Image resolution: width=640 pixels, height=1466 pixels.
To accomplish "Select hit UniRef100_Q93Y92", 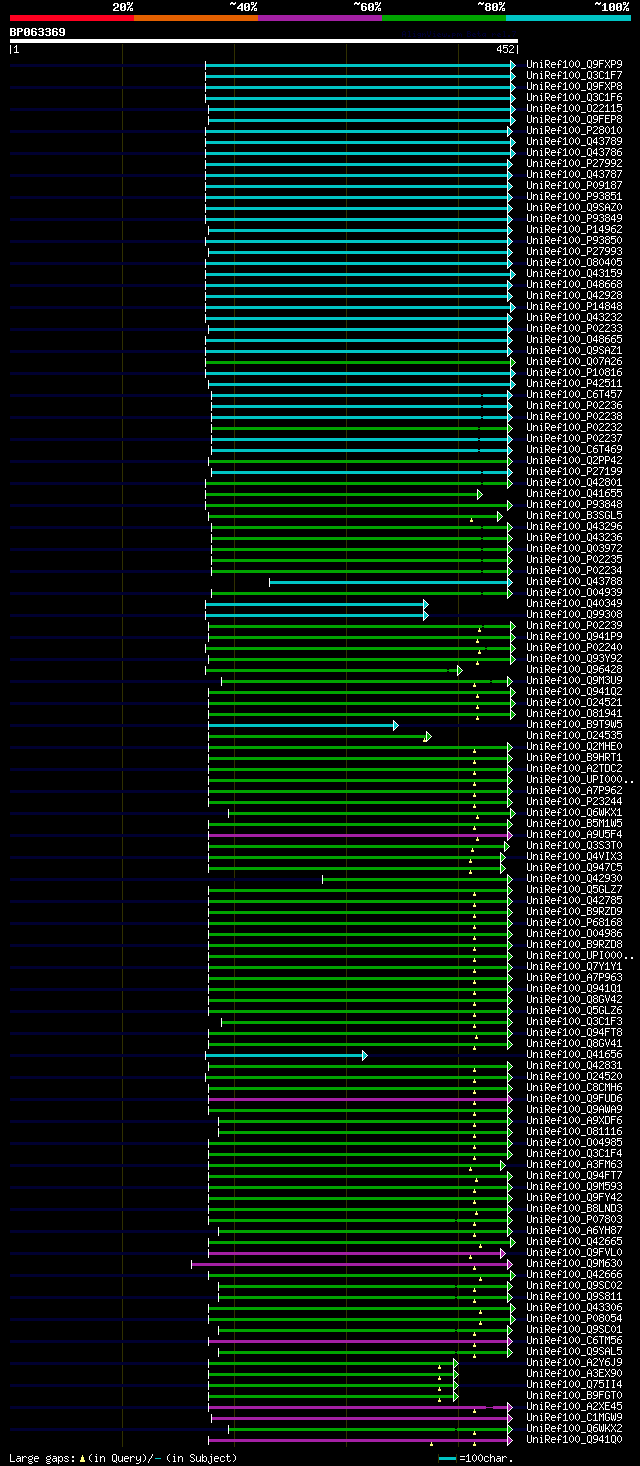I will tap(574, 658).
